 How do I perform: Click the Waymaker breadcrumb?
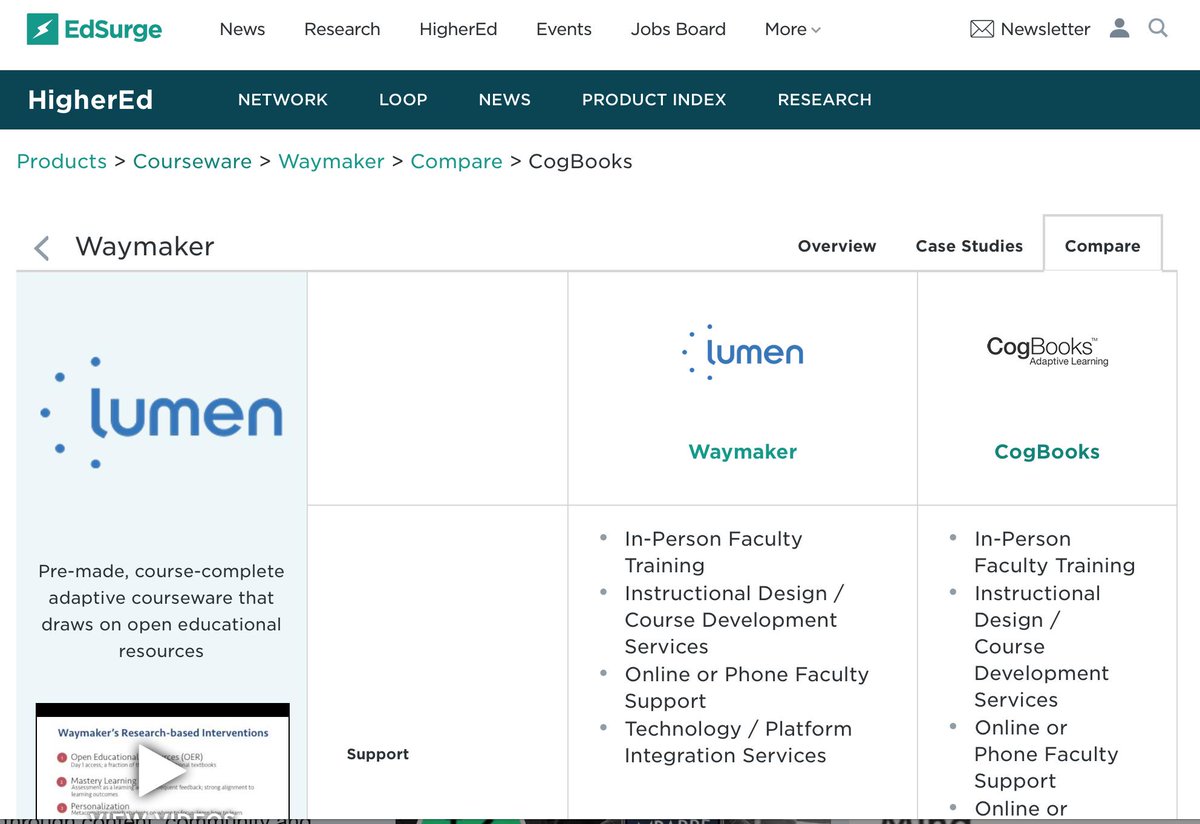point(331,161)
